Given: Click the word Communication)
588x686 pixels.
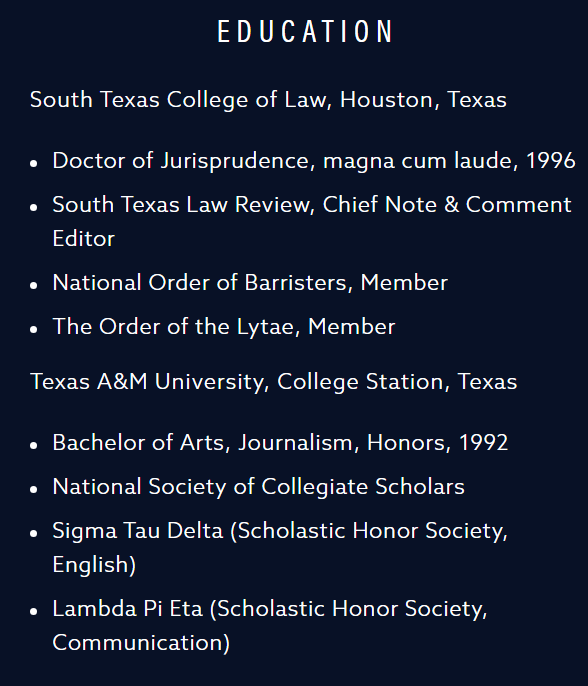Looking at the screenshot, I should coord(141,643).
